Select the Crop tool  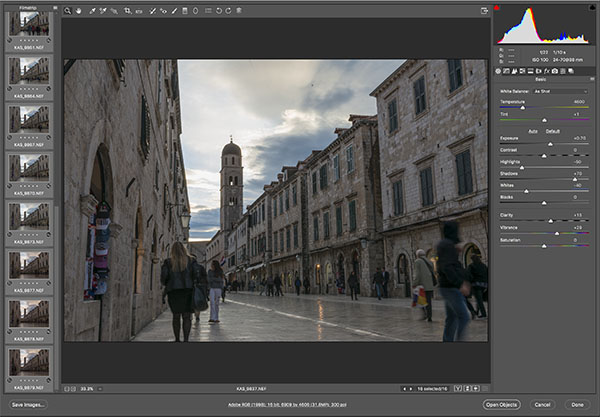127,11
